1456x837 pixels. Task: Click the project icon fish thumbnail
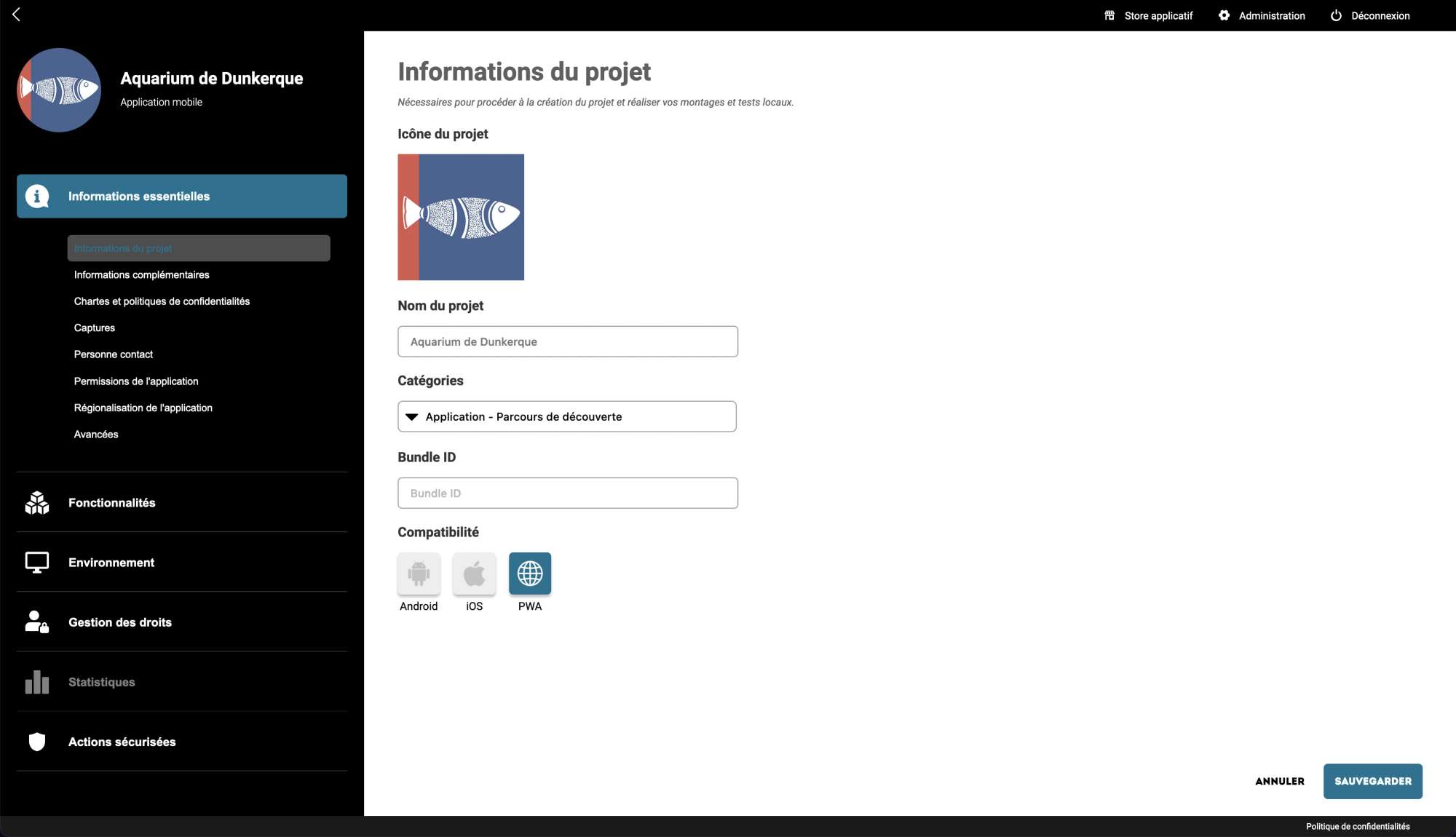pos(461,217)
